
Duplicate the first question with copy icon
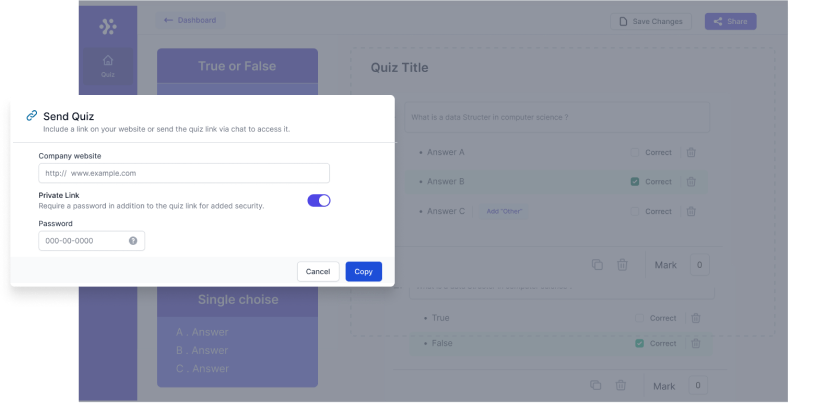[x=597, y=265]
